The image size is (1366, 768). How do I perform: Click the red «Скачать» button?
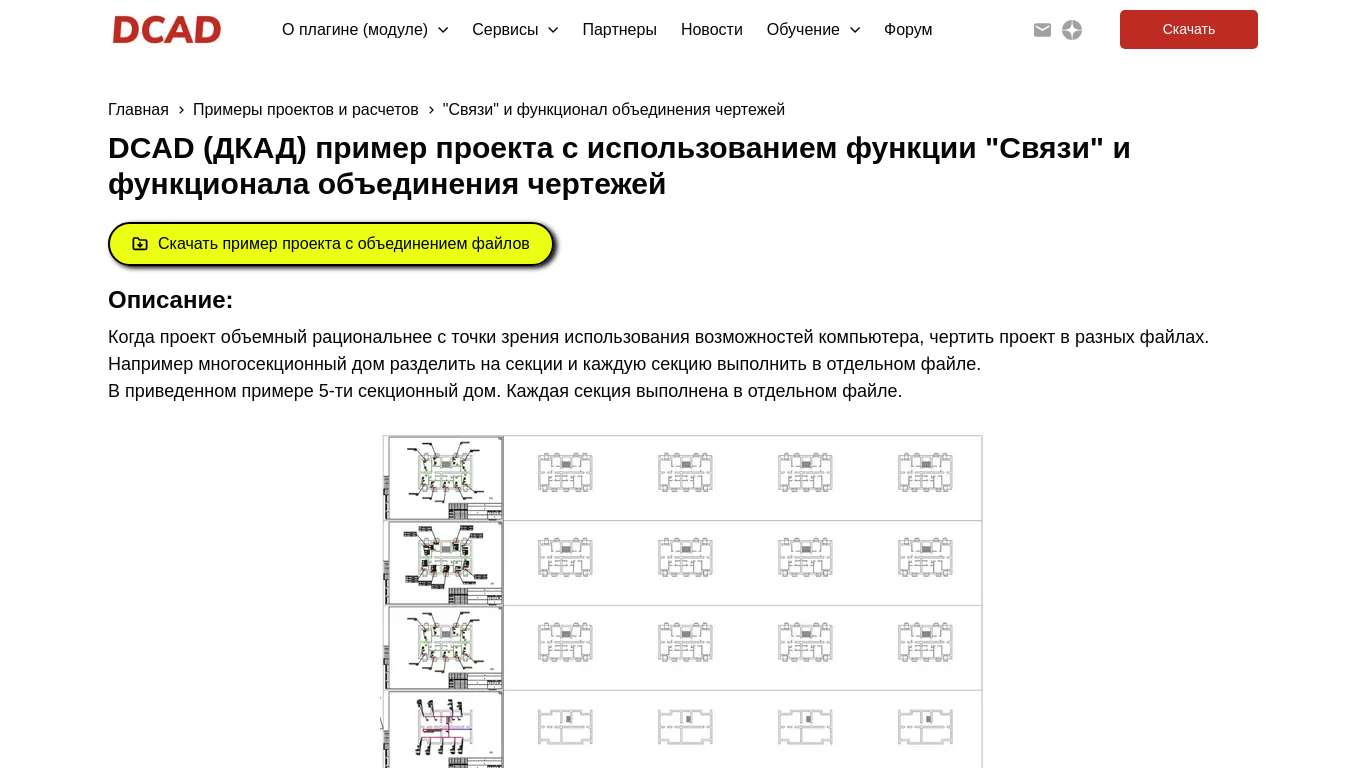coord(1189,30)
